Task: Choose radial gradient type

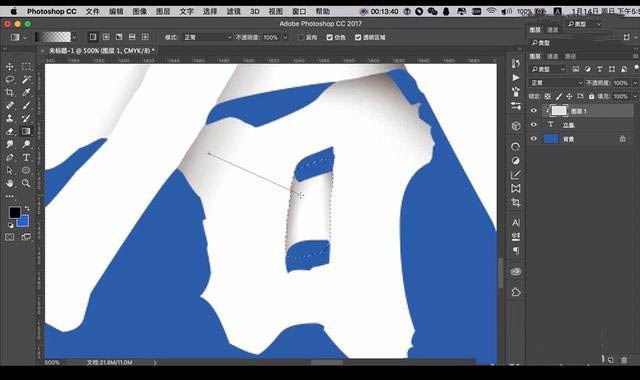Action: [x=106, y=37]
